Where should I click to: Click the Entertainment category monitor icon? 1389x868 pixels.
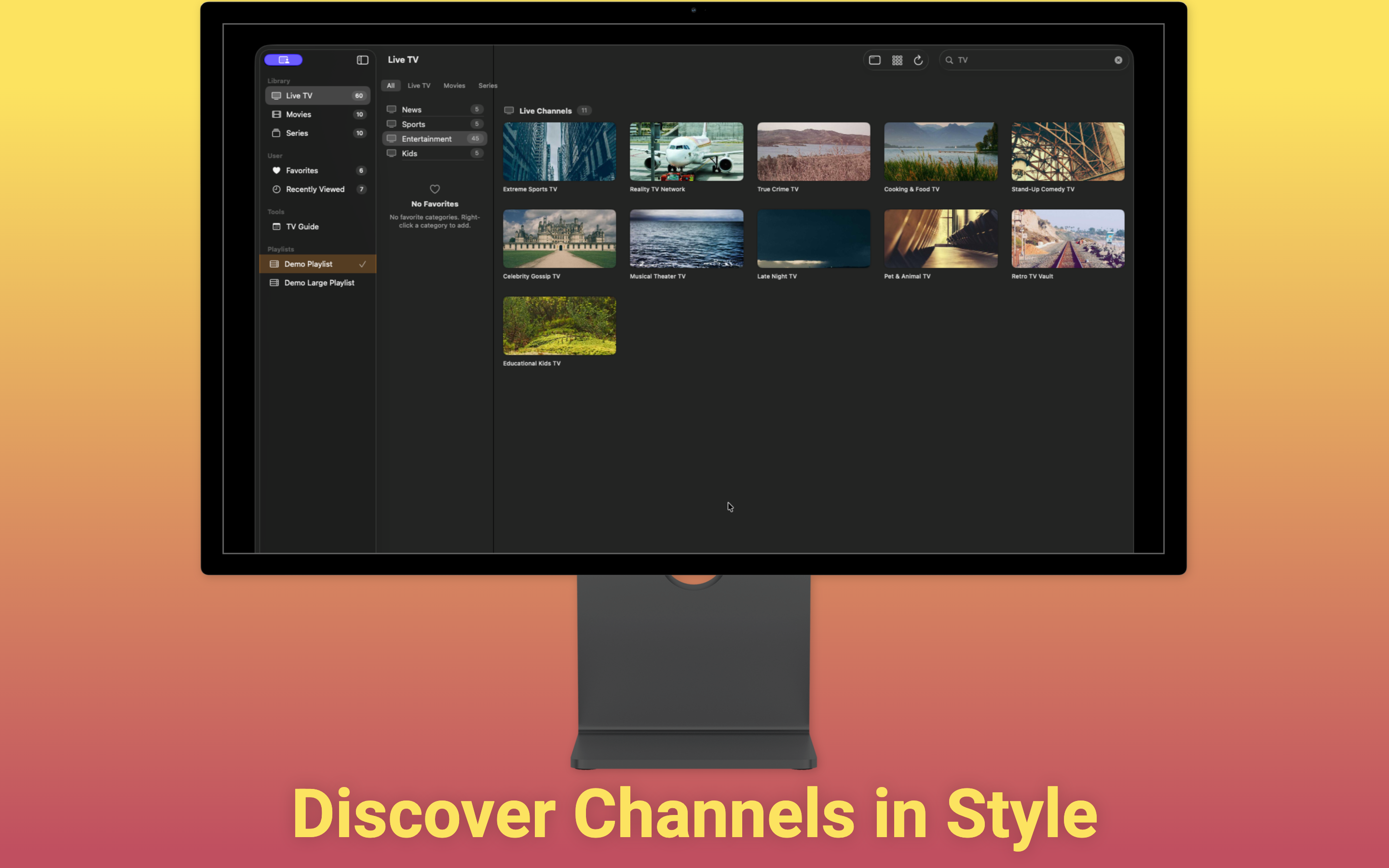tap(392, 138)
